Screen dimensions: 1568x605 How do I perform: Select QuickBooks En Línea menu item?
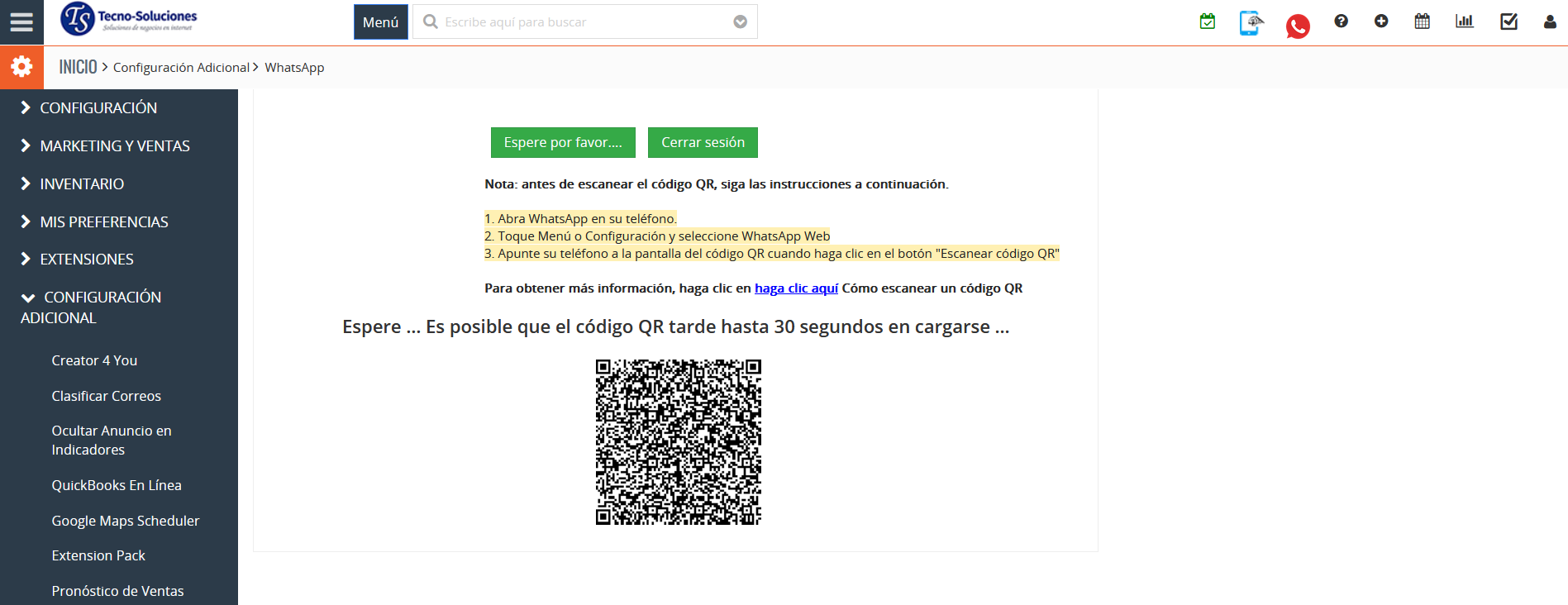(x=117, y=485)
